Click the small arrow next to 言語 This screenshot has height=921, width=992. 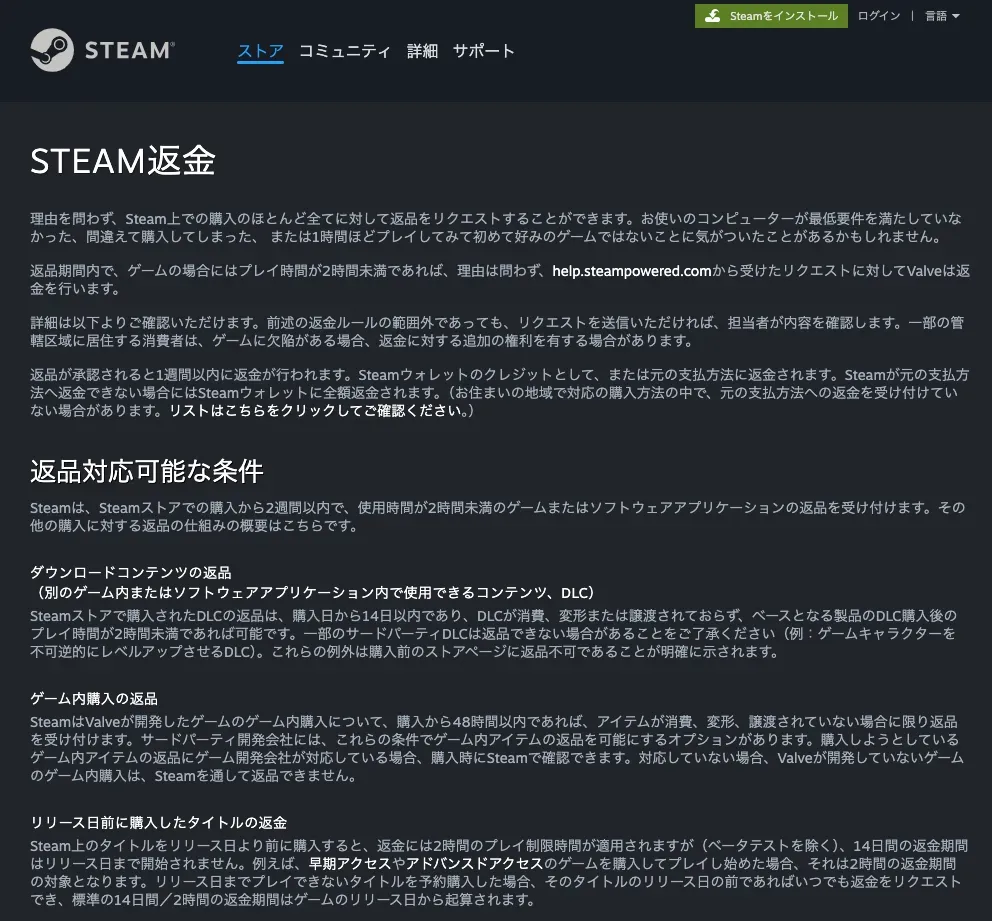(956, 16)
